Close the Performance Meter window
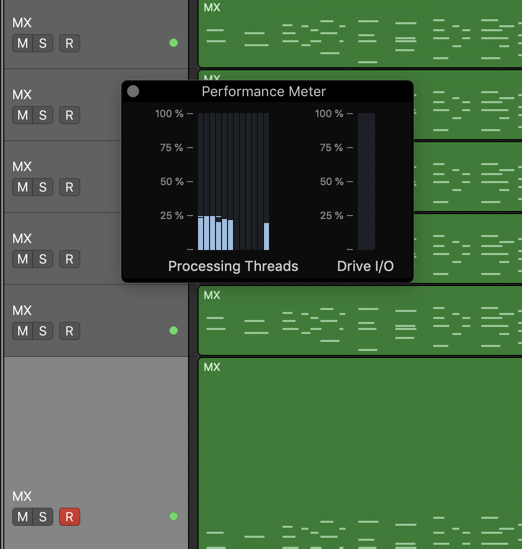522x549 pixels. coord(133,91)
